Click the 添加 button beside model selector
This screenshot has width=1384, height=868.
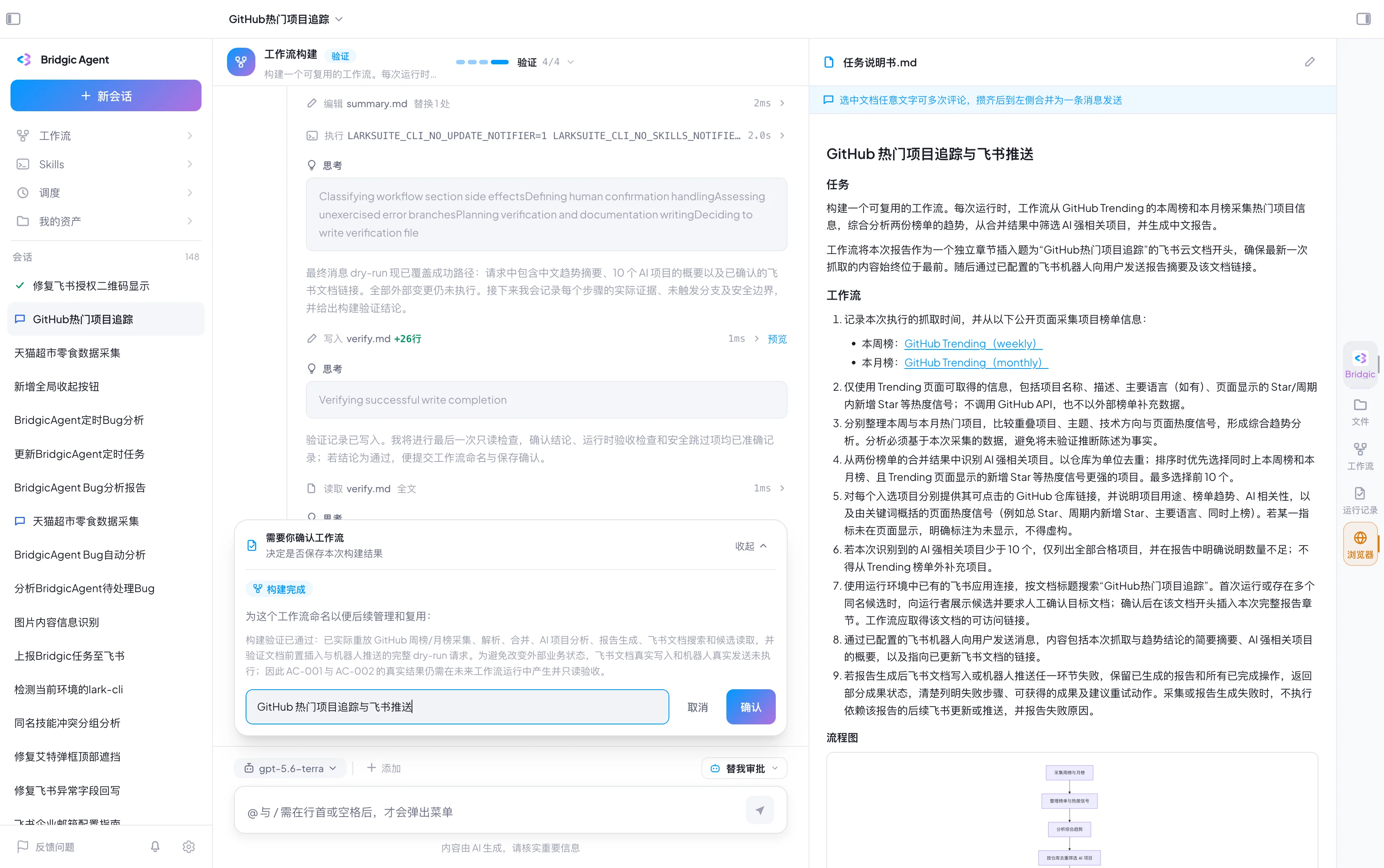384,768
